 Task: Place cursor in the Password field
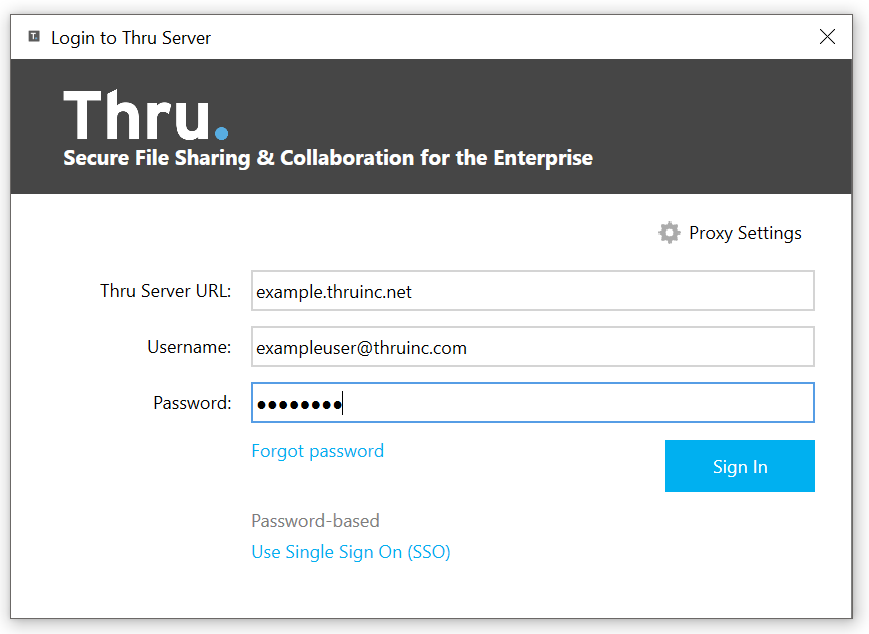pyautogui.click(x=533, y=403)
